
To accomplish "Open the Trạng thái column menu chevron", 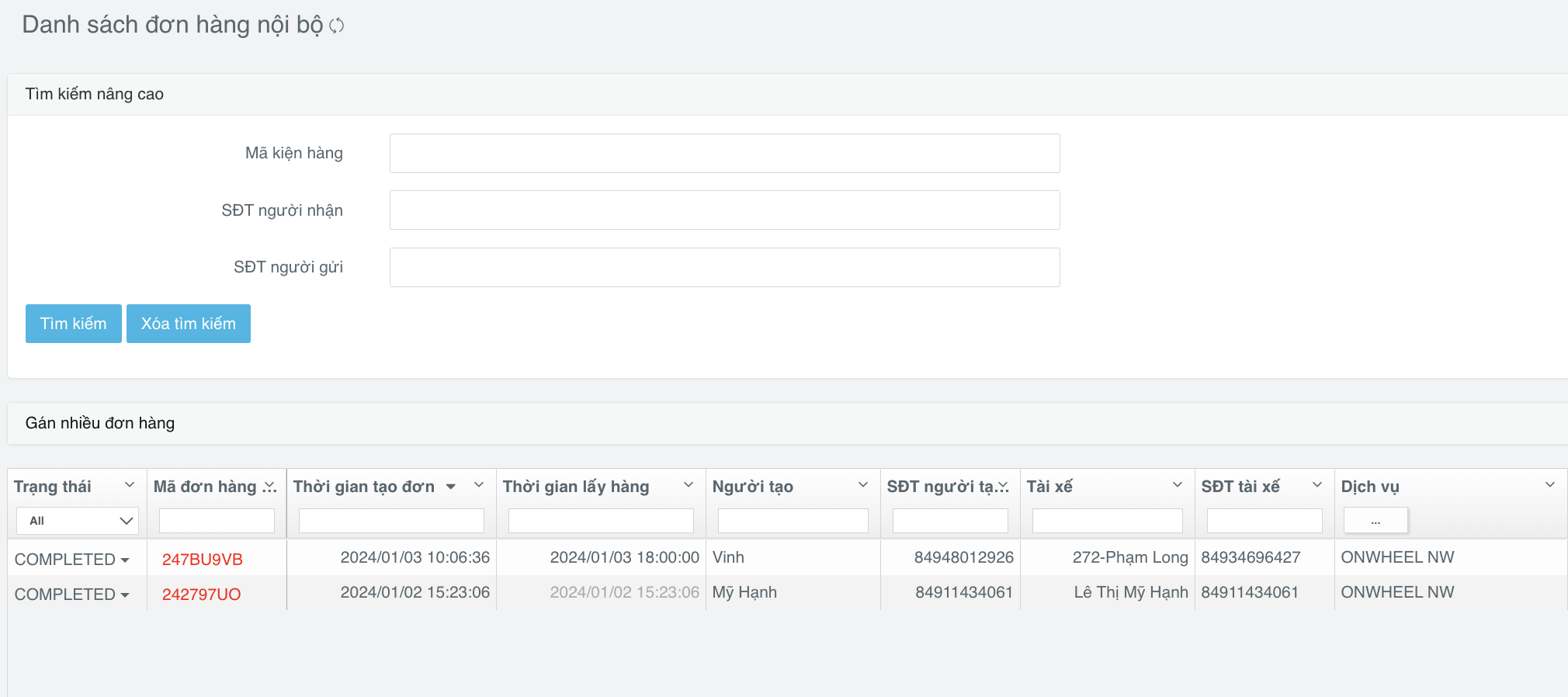I will coord(130,485).
